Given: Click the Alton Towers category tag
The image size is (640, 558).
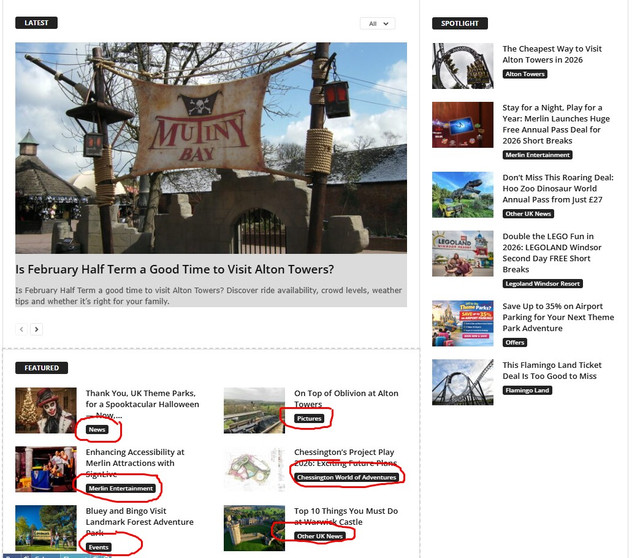Looking at the screenshot, I should pyautogui.click(x=524, y=74).
